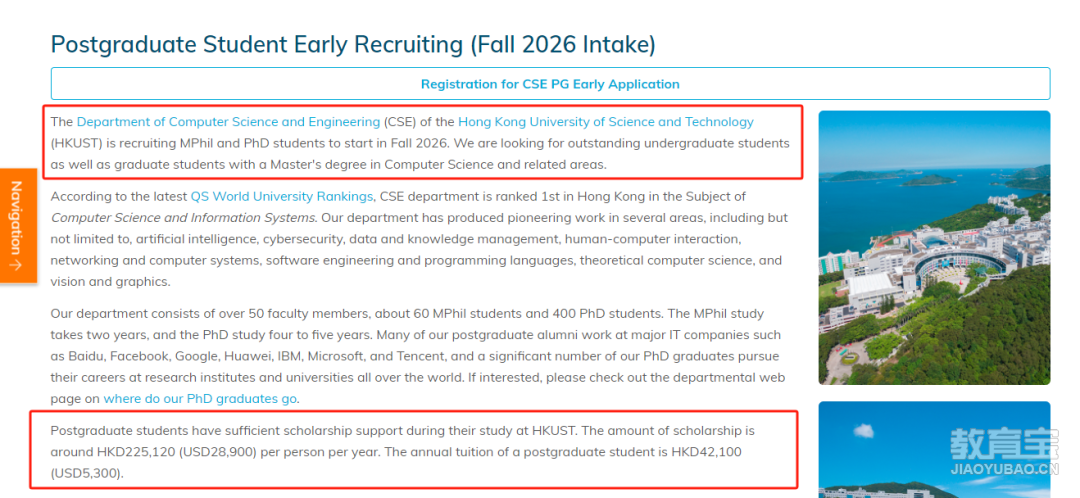The height and width of the screenshot is (498, 1080).
Task: Click the JIAOYUBAO.CN watermark text
Action: (1005, 470)
